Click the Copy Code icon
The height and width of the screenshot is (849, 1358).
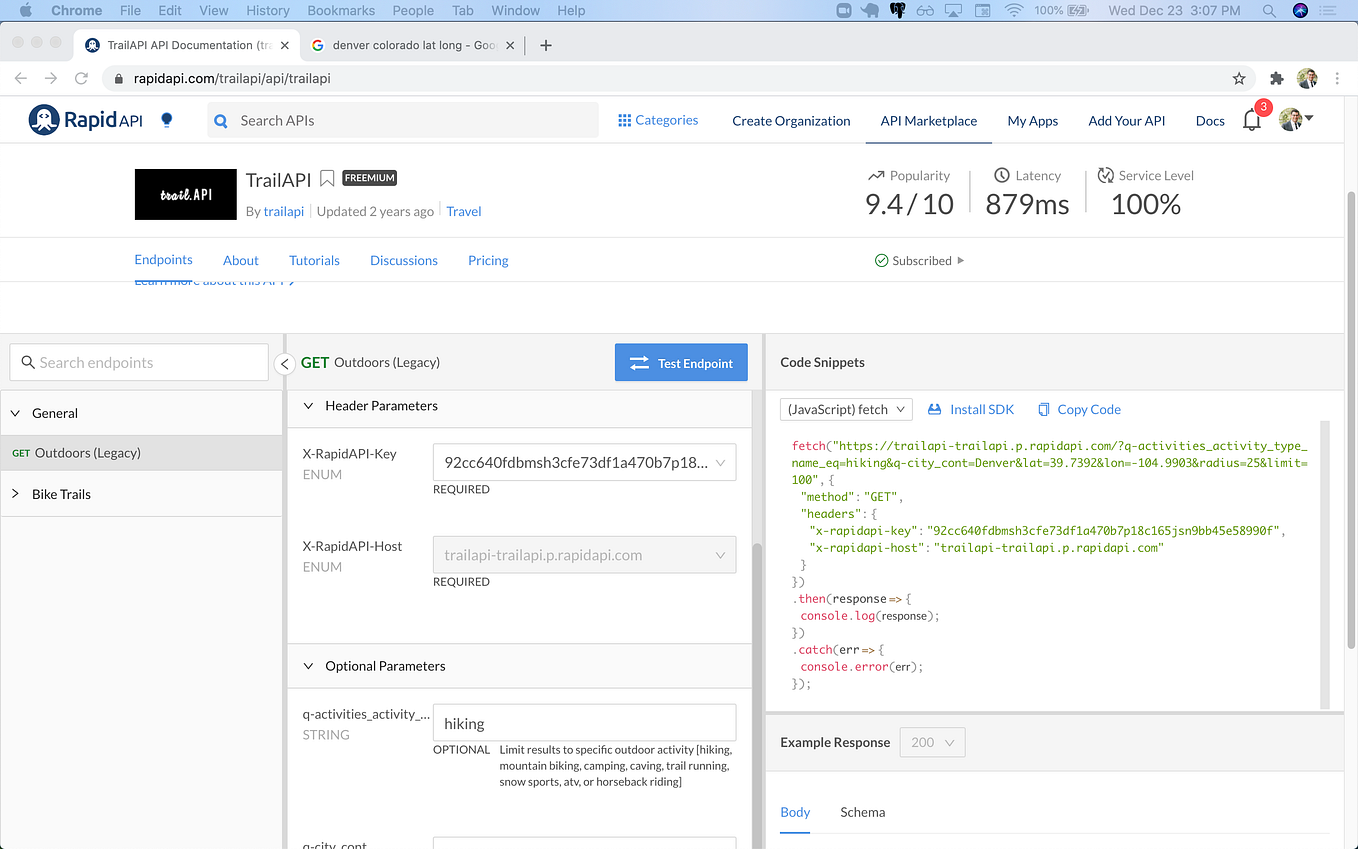pyautogui.click(x=1042, y=409)
